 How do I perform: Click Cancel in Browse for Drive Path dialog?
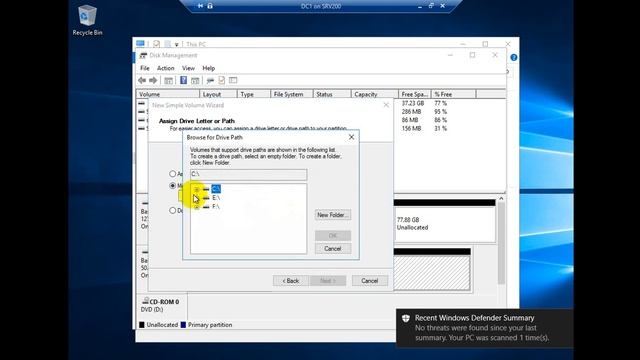pyautogui.click(x=333, y=249)
